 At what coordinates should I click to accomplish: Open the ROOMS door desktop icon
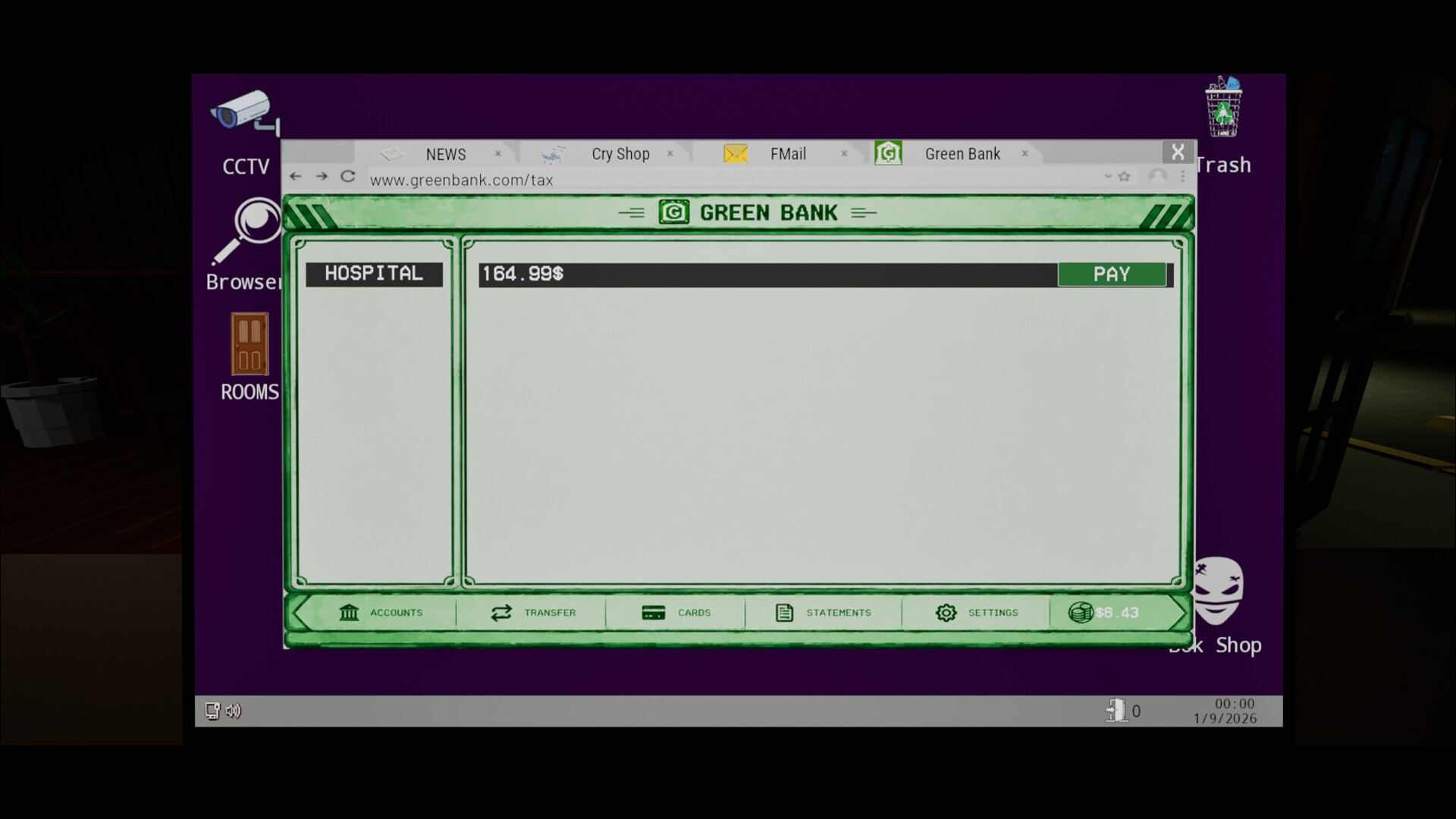pos(249,344)
